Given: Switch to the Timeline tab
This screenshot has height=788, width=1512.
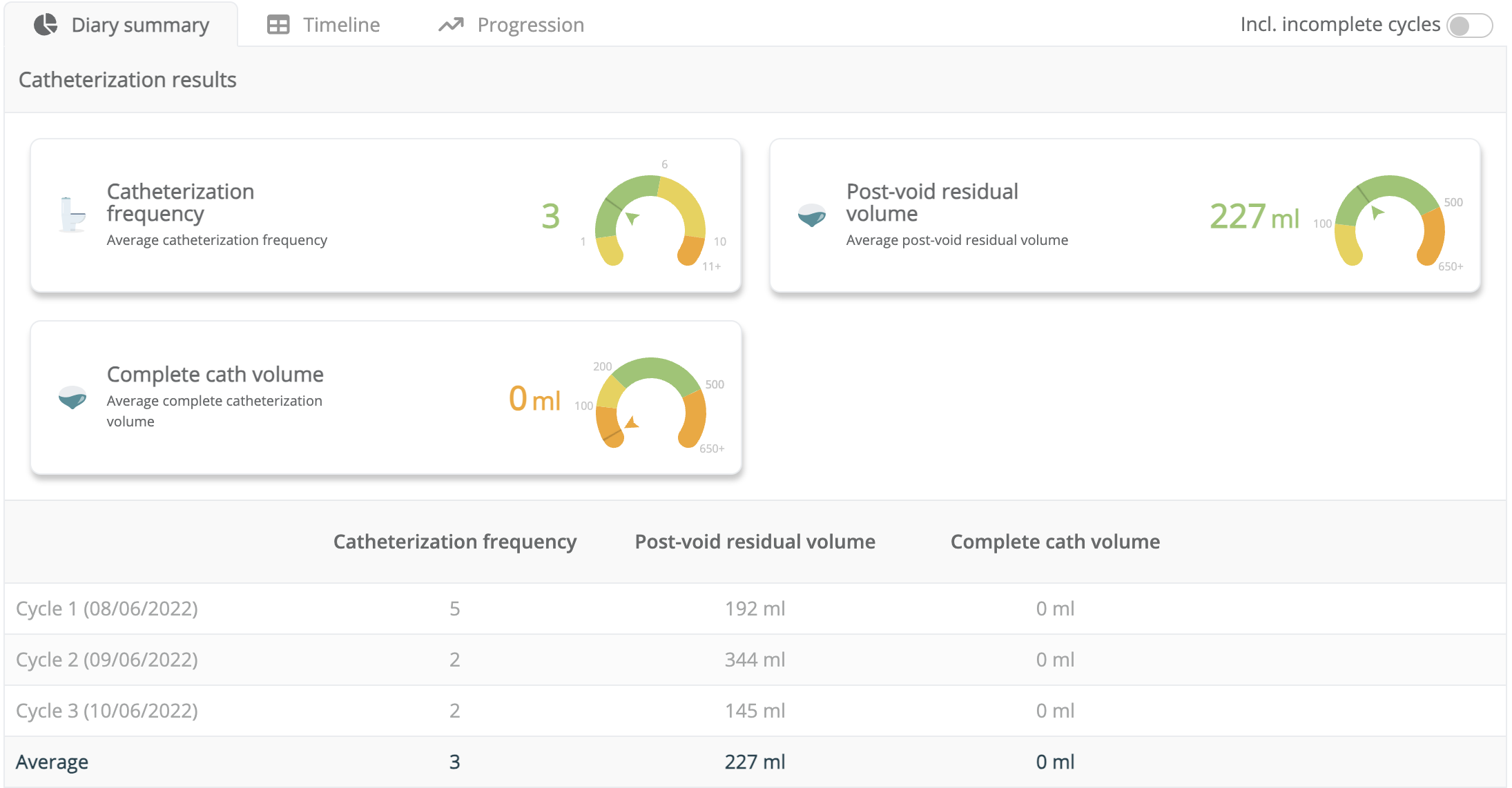Looking at the screenshot, I should click(x=324, y=25).
